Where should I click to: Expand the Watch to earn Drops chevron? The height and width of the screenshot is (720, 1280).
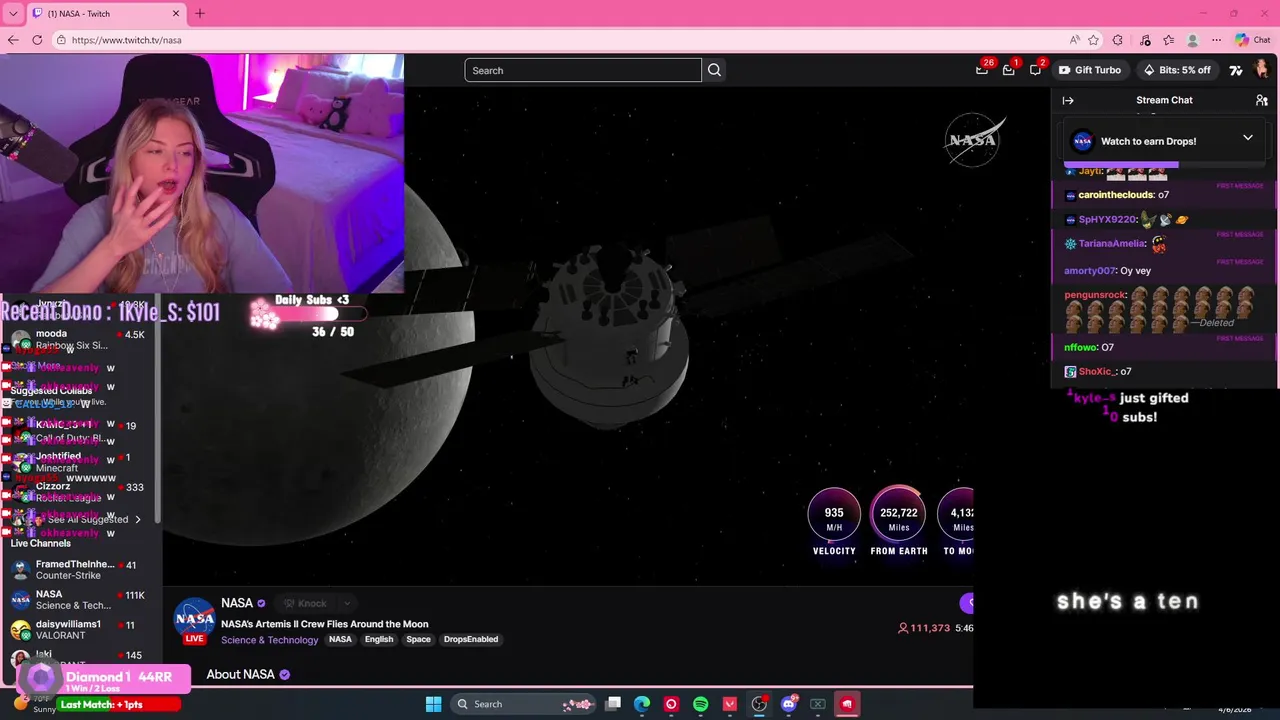click(1248, 138)
